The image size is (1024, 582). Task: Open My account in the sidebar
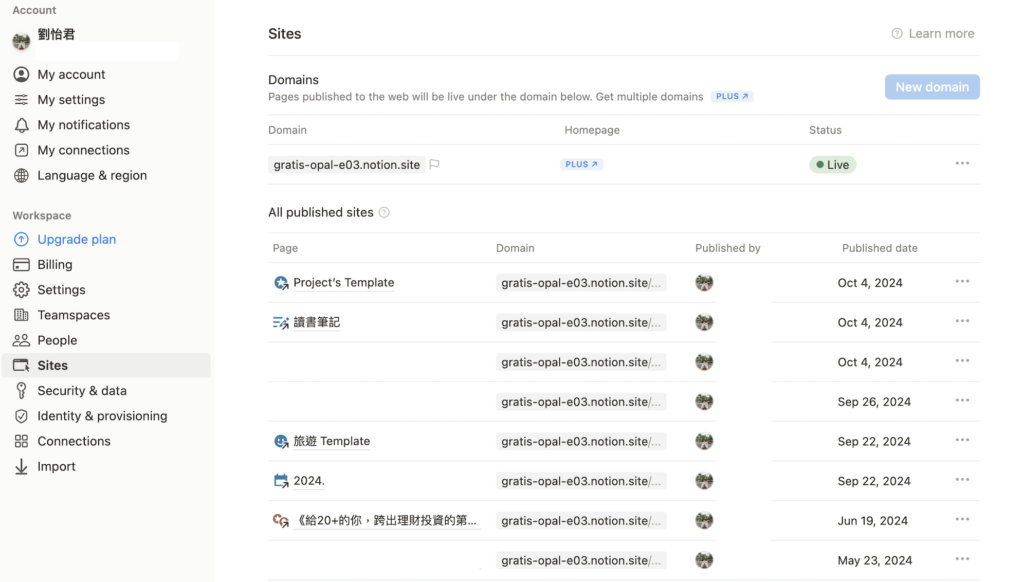tap(71, 75)
